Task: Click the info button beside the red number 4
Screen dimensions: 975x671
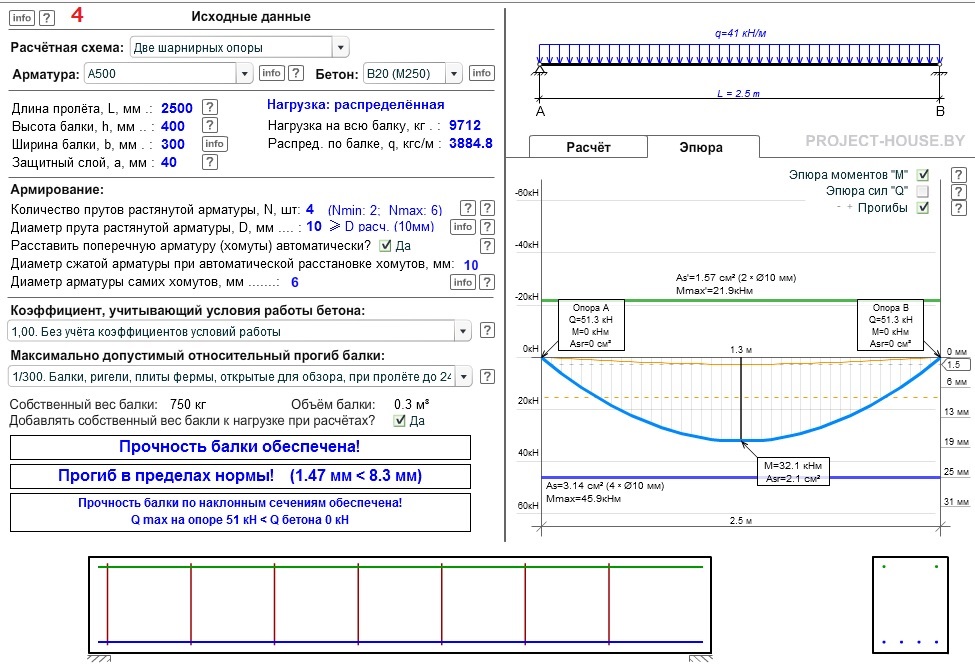Action: (22, 17)
